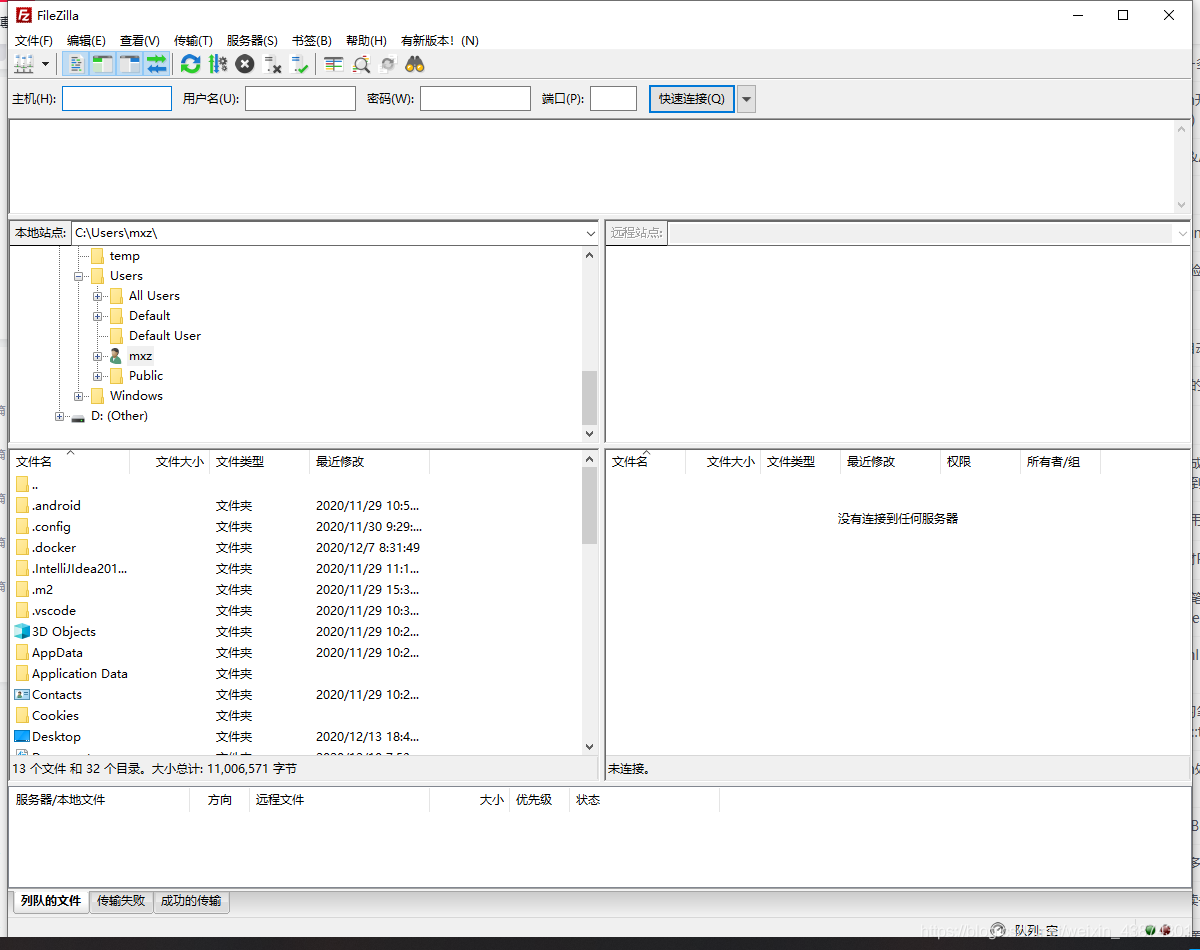The height and width of the screenshot is (950, 1200).
Task: Select the 3D Objects folder icon
Action: 22,631
